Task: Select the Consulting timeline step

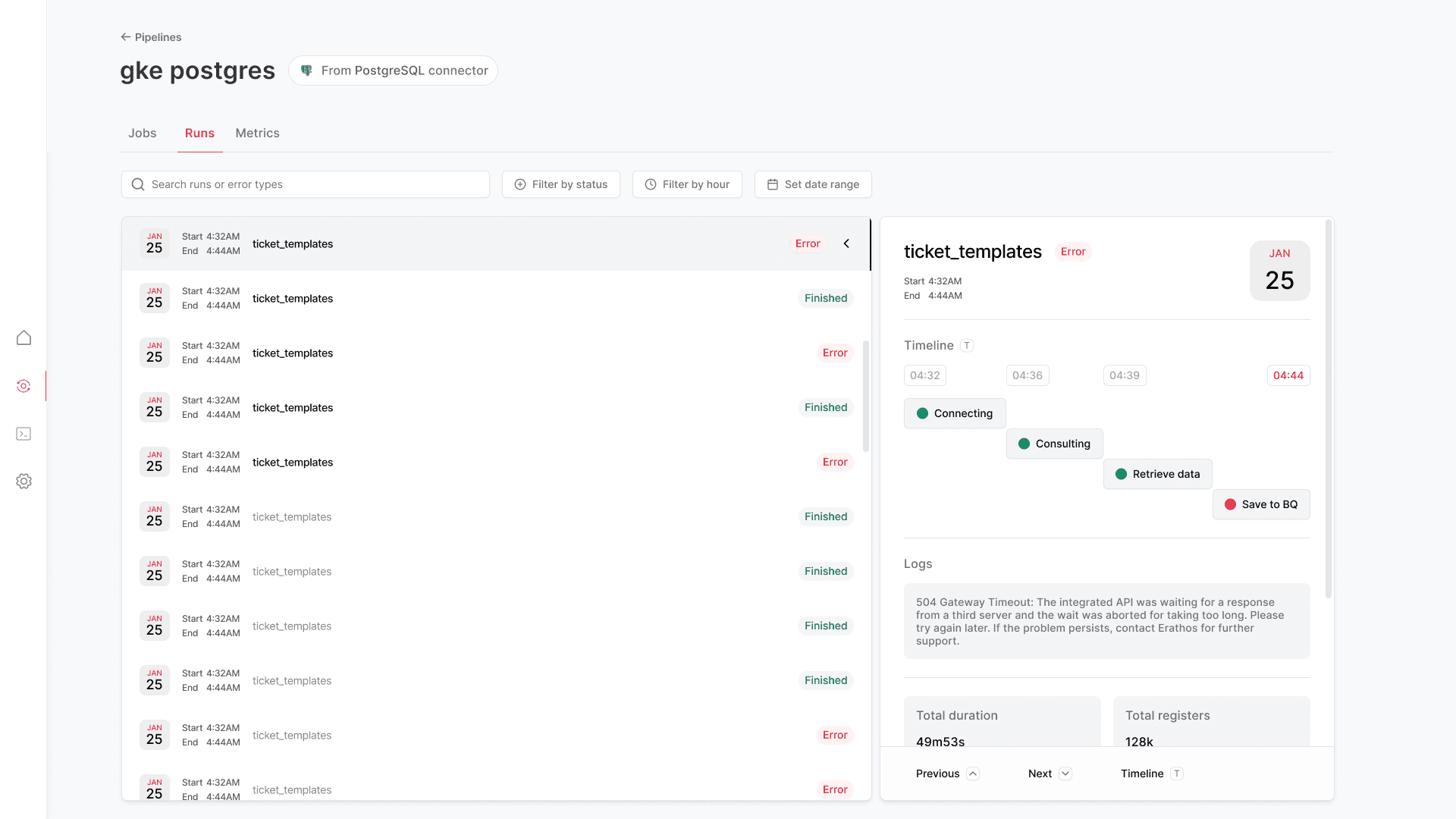Action: tap(1055, 444)
